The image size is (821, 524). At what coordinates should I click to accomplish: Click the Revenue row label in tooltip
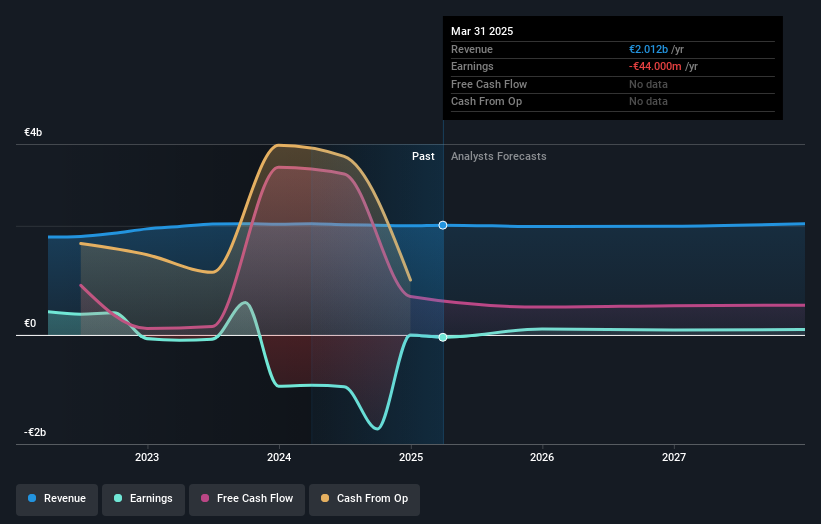[472, 49]
